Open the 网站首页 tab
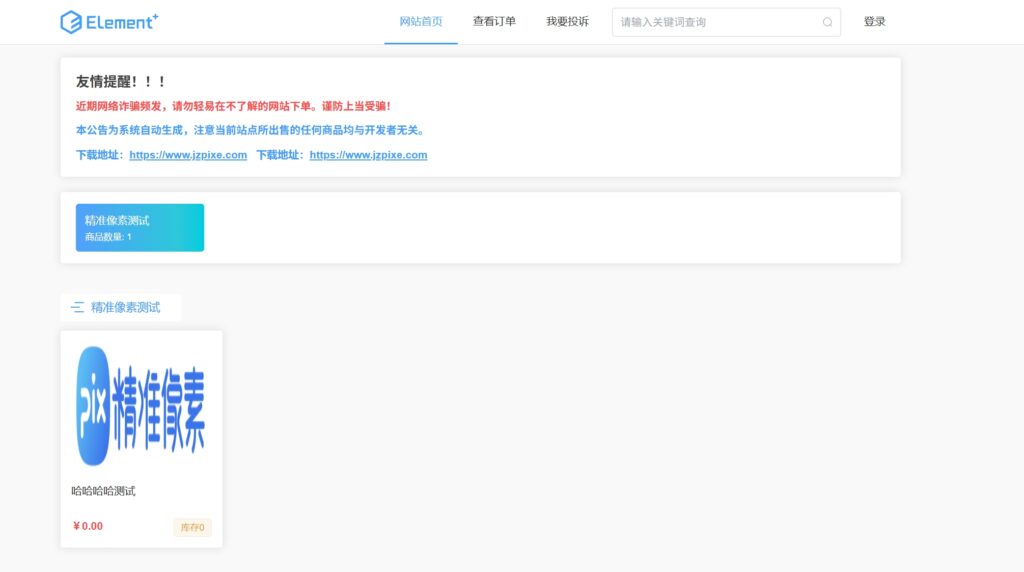The image size is (1024, 572). [421, 22]
